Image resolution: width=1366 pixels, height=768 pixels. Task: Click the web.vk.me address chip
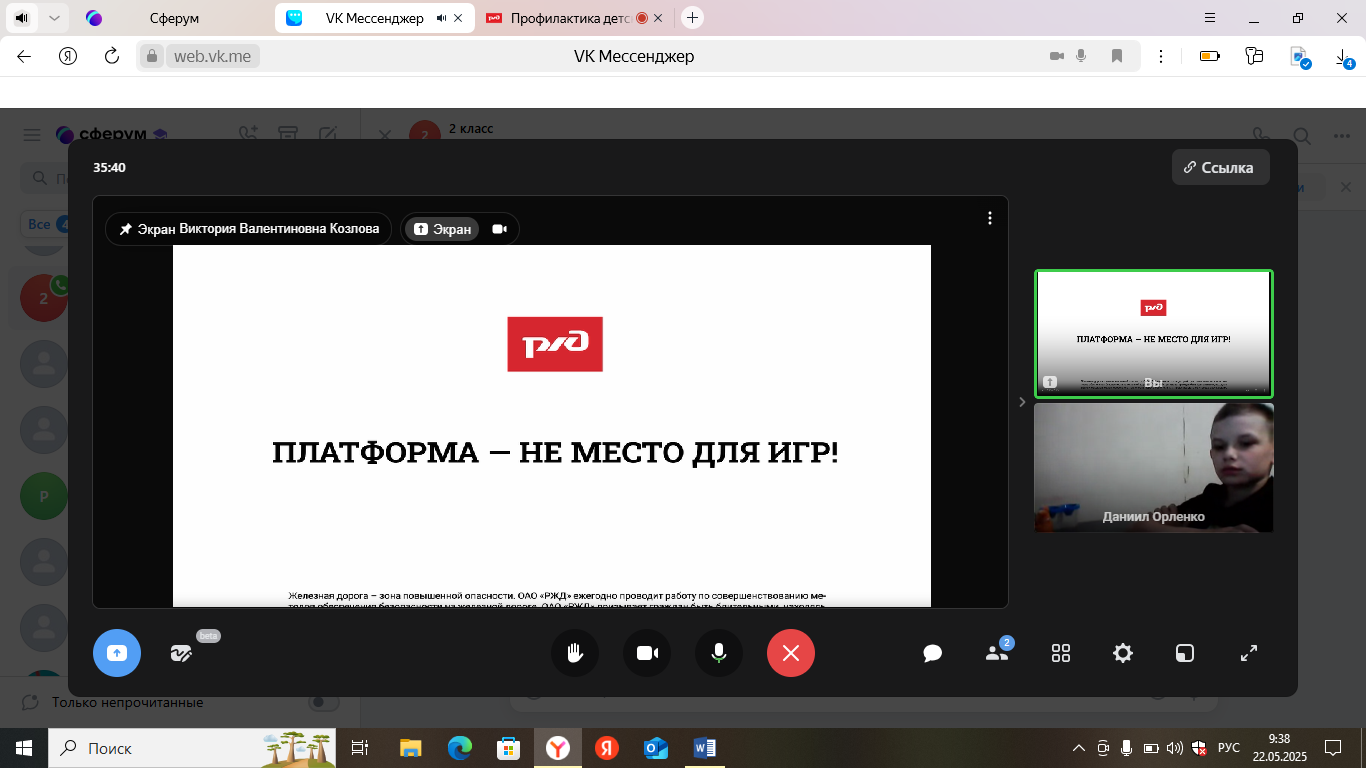click(x=212, y=56)
